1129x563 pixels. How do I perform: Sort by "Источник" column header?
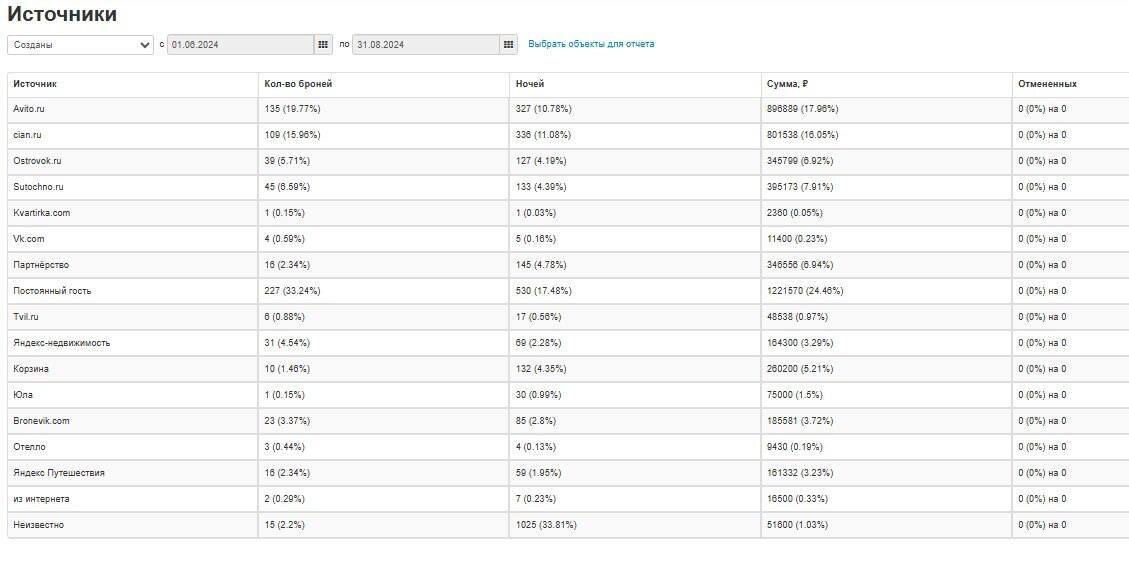(35, 84)
